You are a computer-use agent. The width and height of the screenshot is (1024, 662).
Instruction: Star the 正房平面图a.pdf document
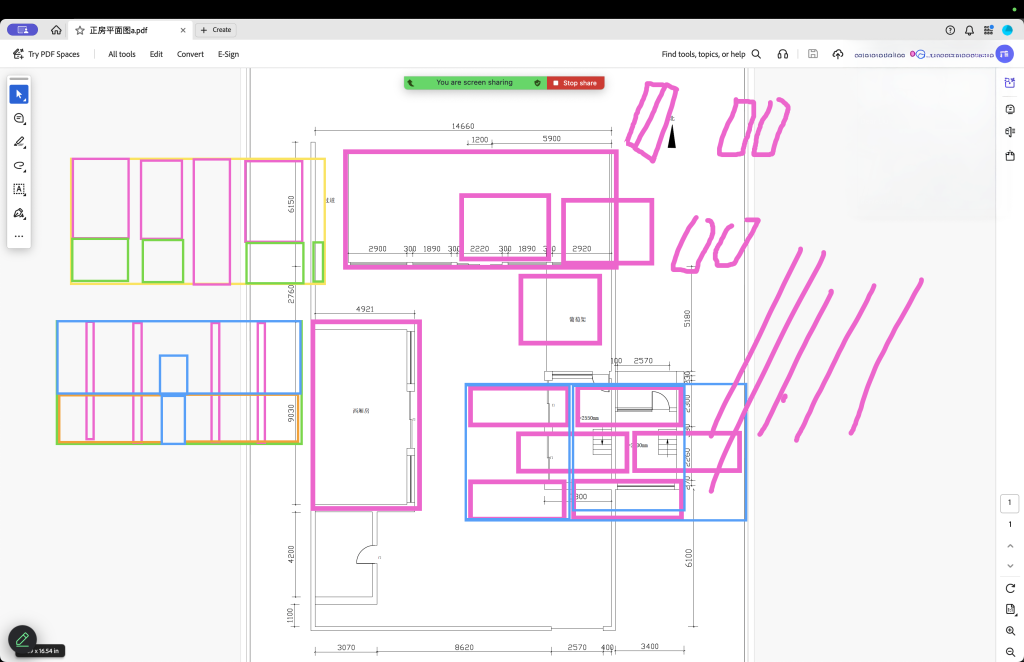tap(80, 30)
